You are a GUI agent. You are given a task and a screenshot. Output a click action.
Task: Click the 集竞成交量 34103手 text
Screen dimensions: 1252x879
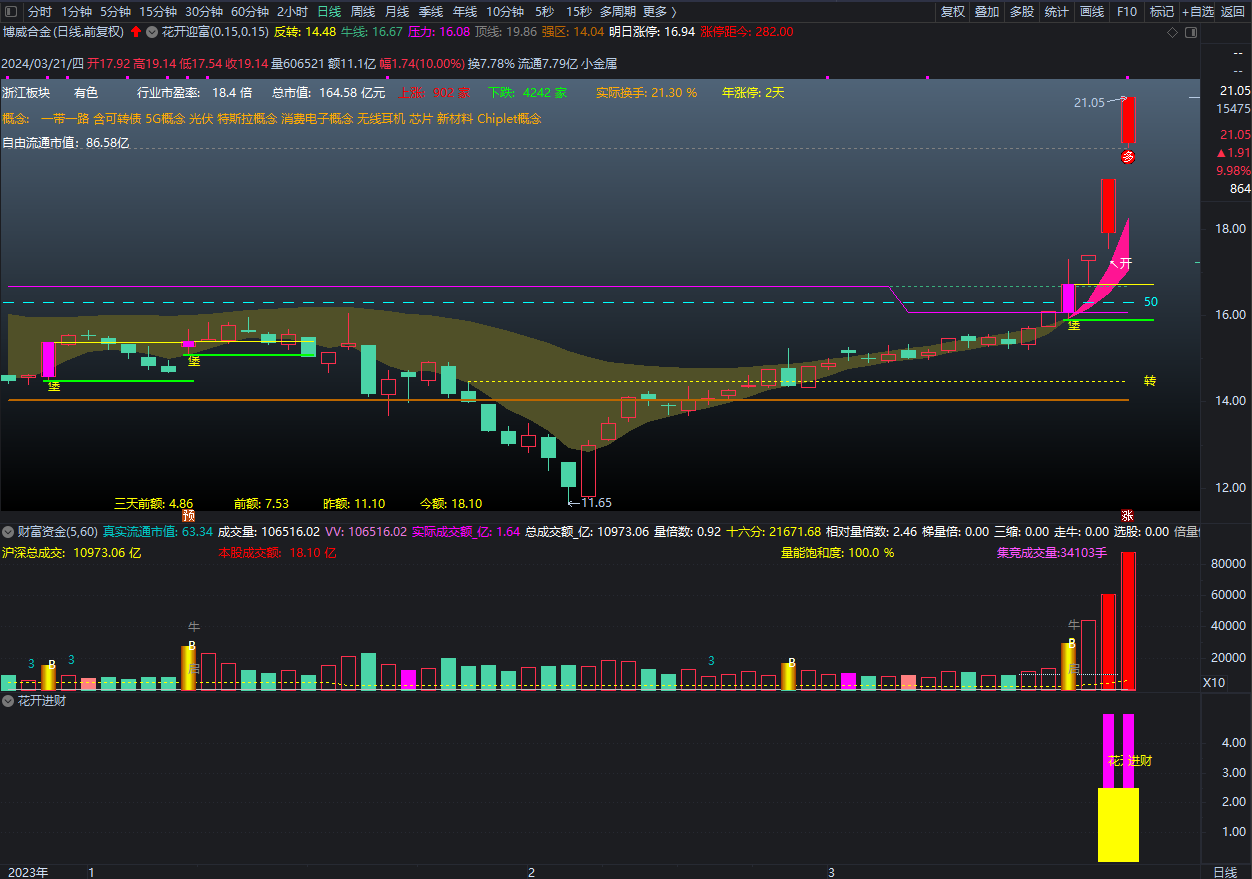[1052, 552]
